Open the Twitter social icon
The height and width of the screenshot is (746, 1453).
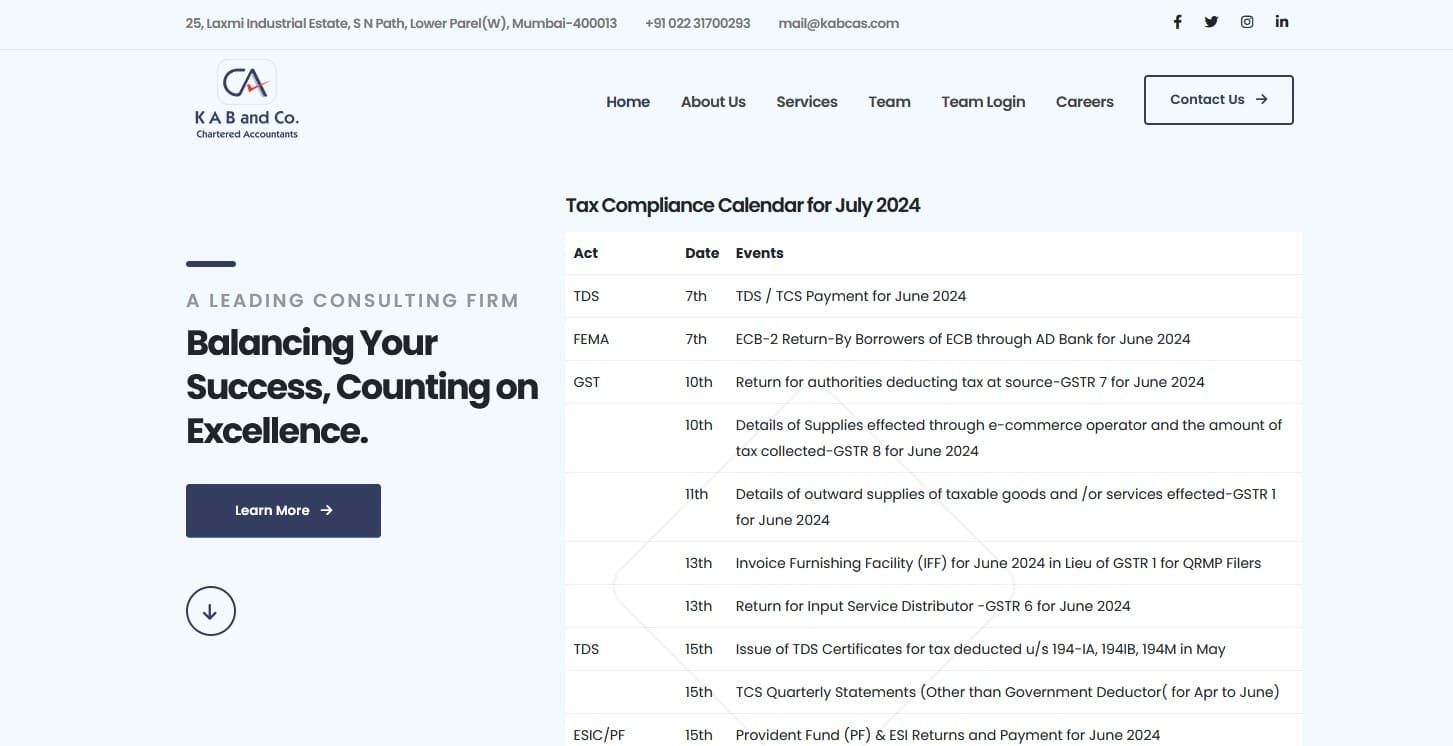(1211, 22)
